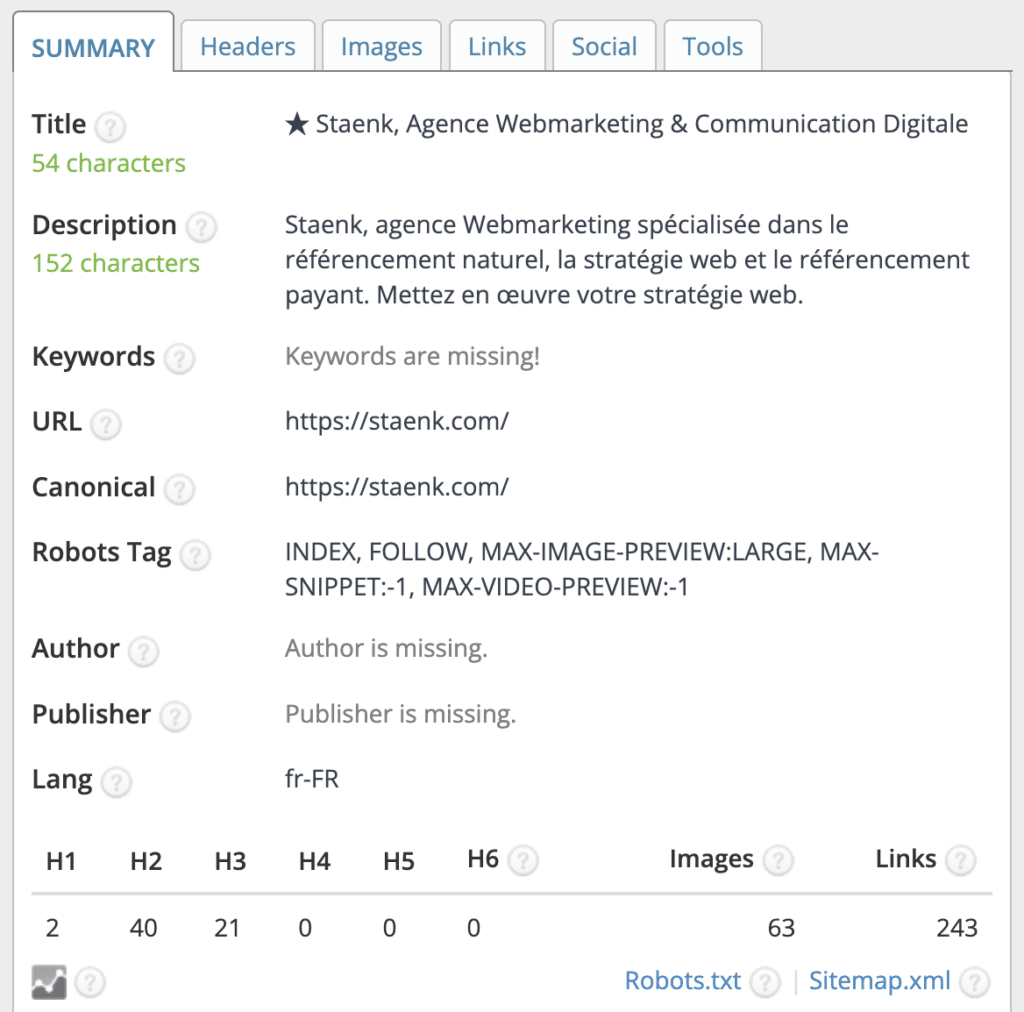1024x1012 pixels.
Task: Click the '152 characters' description count
Action: [116, 263]
